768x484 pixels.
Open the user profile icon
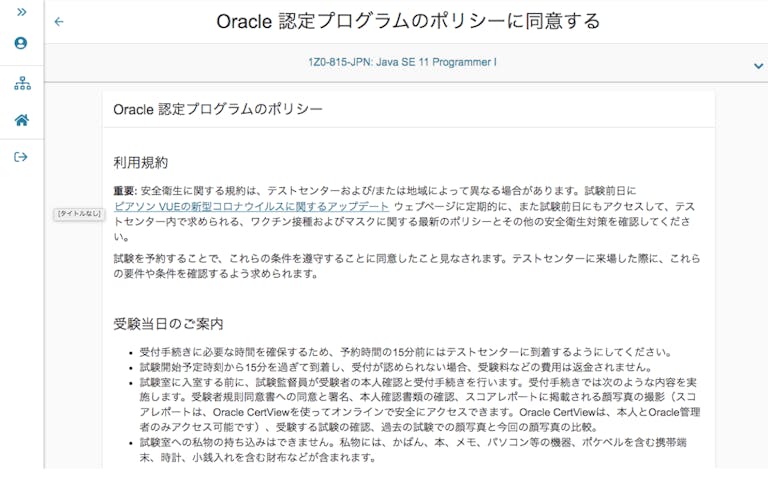21,43
